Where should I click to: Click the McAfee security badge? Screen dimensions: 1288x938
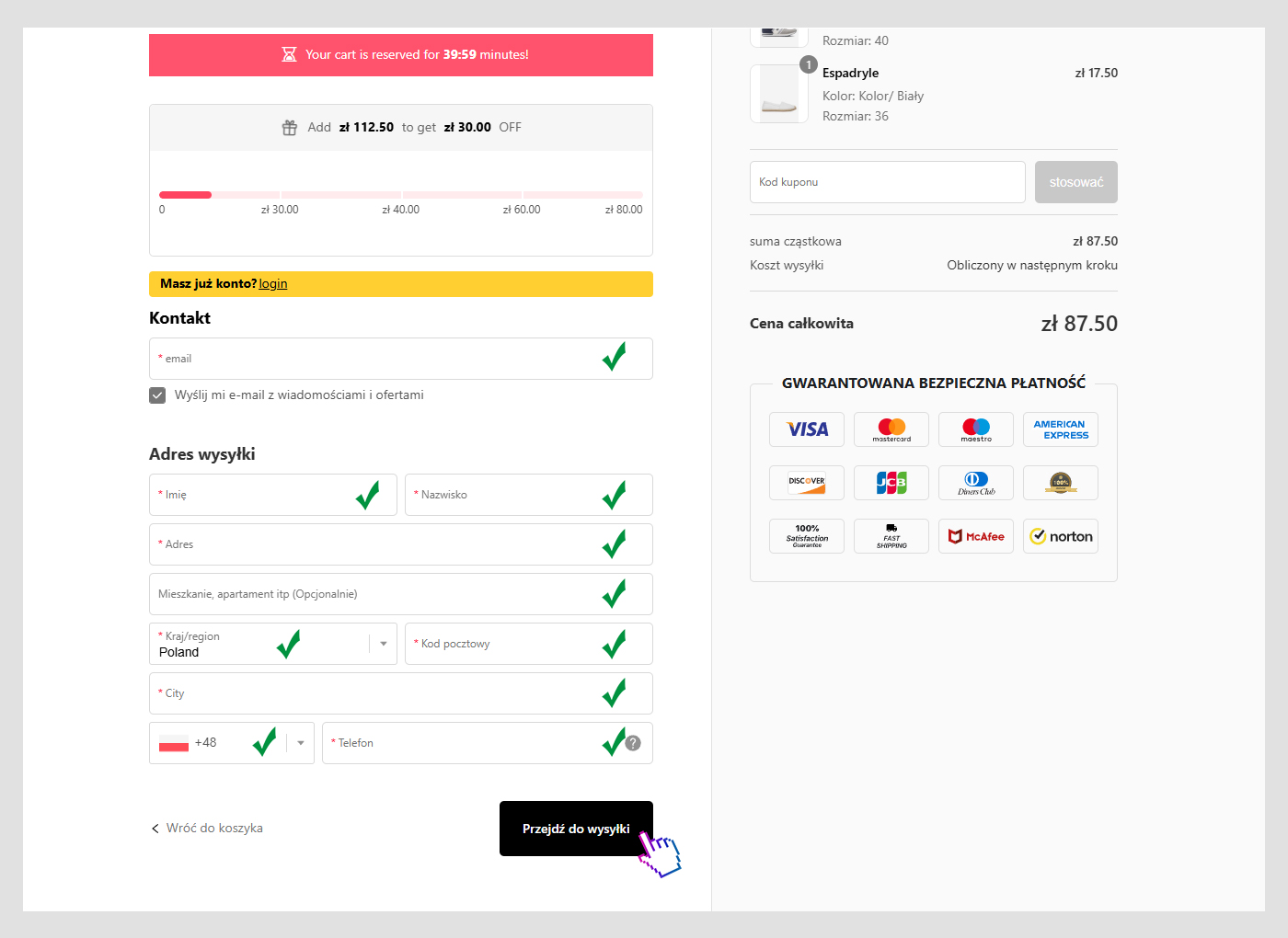976,536
